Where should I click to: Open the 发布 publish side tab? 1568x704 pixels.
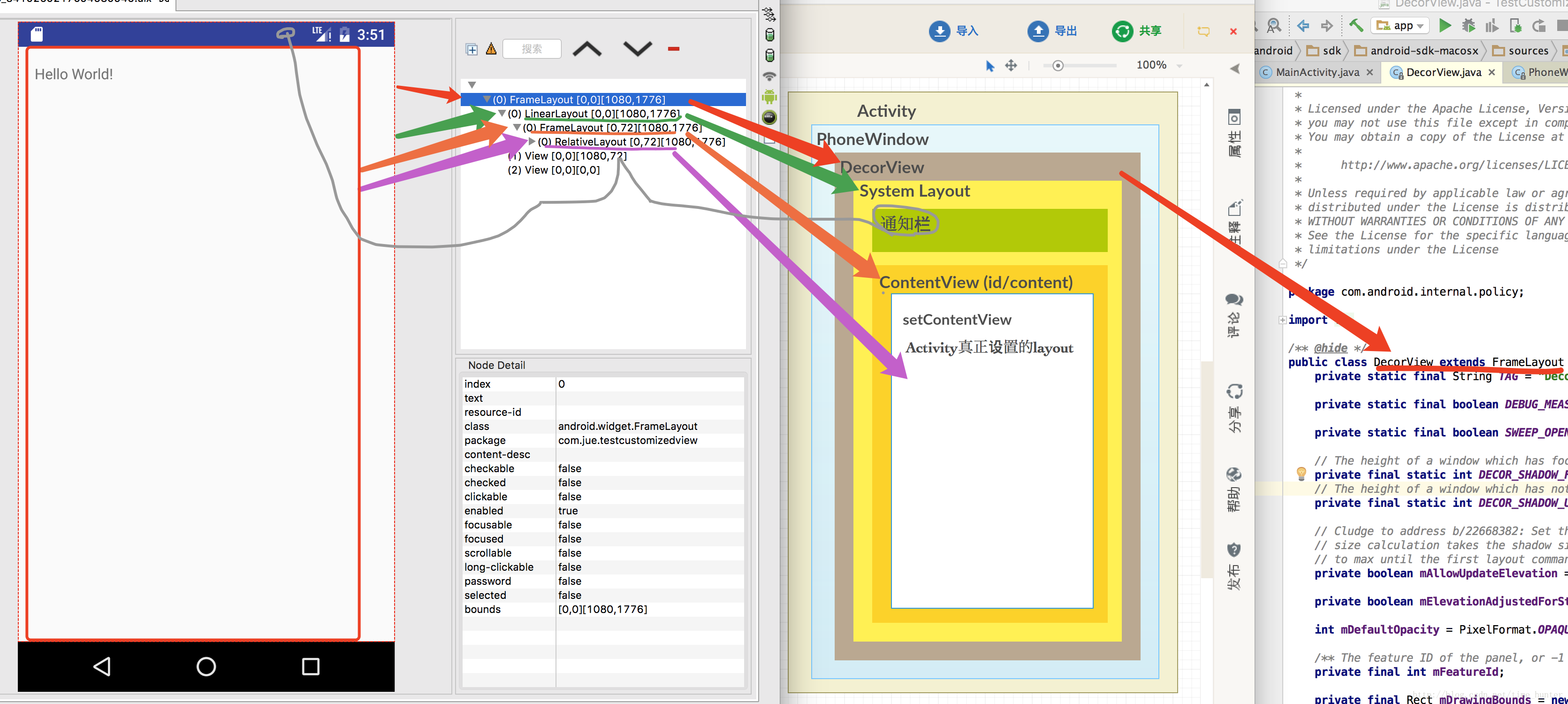pyautogui.click(x=1234, y=566)
